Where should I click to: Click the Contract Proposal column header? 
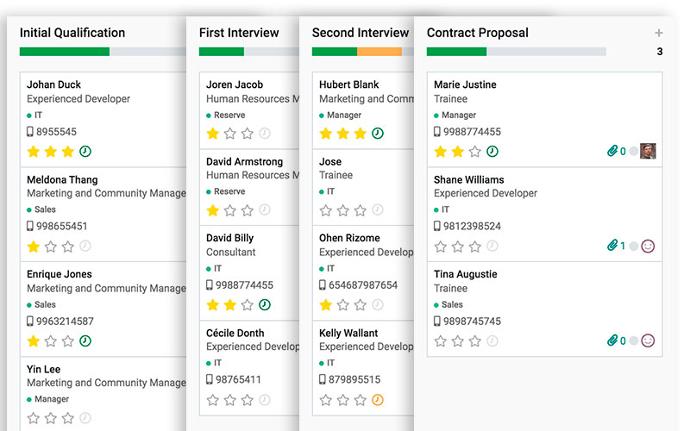point(477,33)
